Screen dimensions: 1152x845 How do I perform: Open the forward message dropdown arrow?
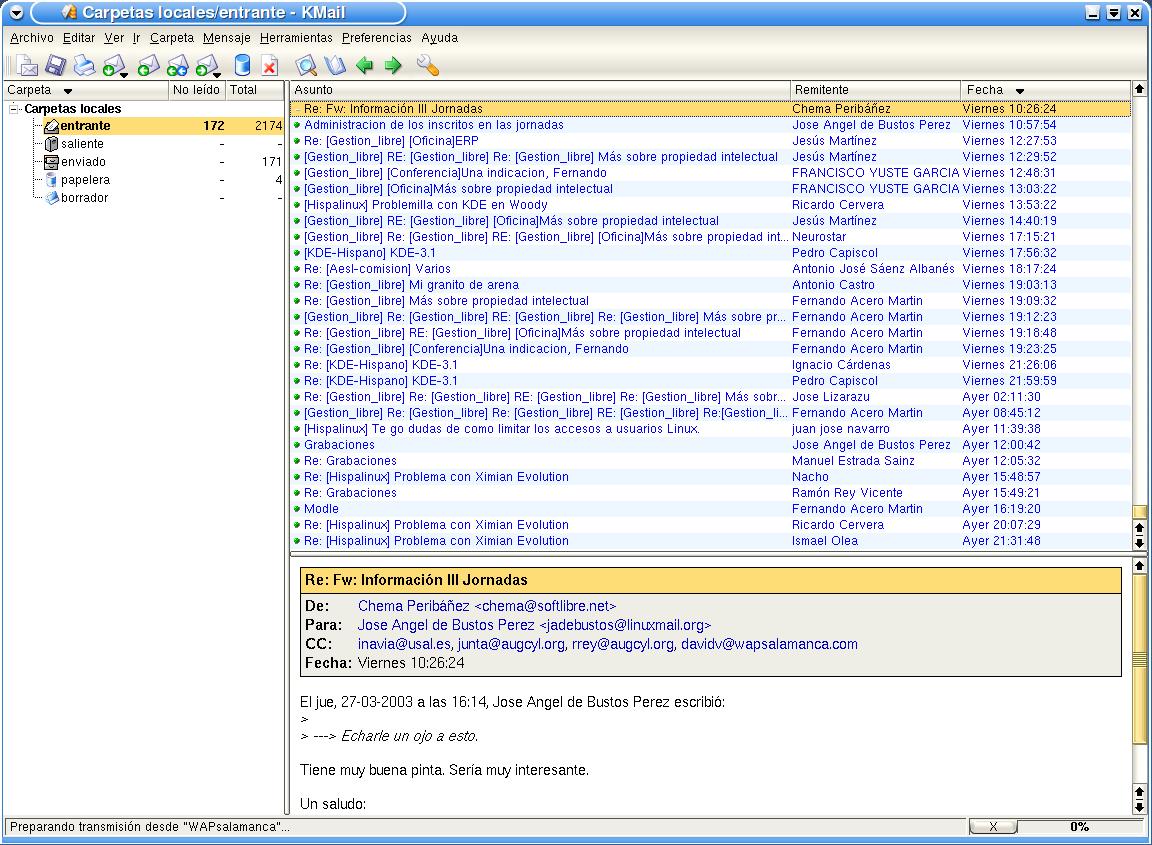pyautogui.click(x=217, y=74)
